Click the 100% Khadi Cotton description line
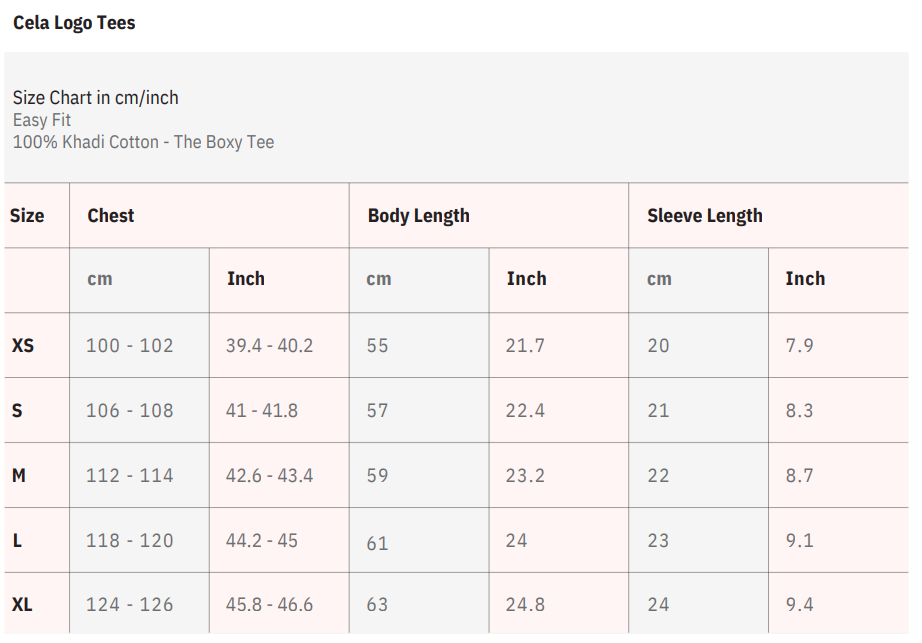This screenshot has height=643, width=922. pos(143,142)
